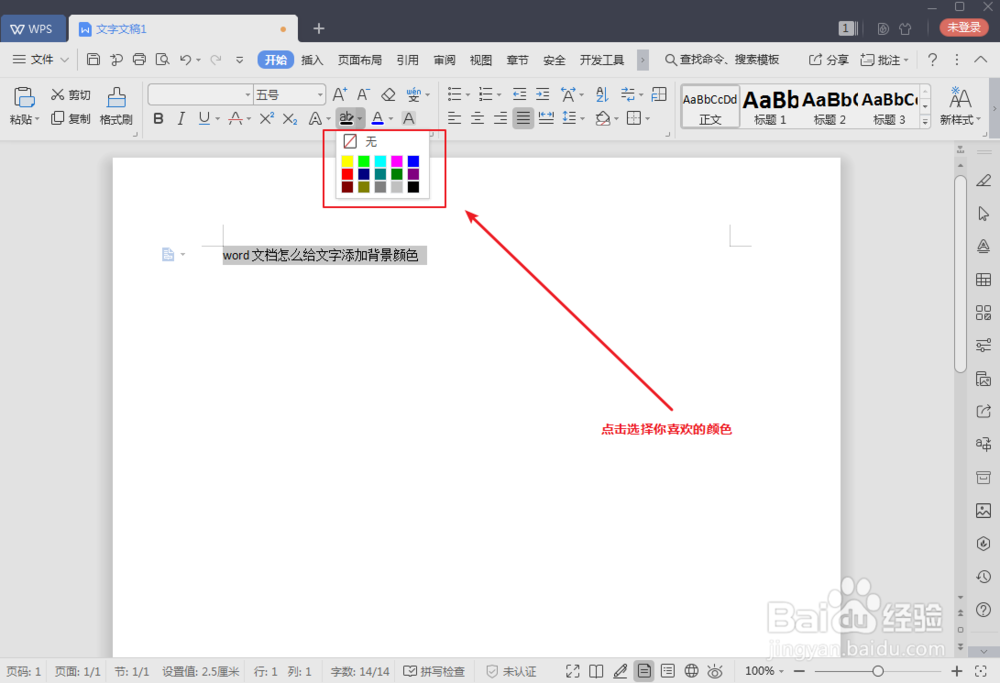Click the Sort (排序) icon in toolbar

click(x=602, y=94)
